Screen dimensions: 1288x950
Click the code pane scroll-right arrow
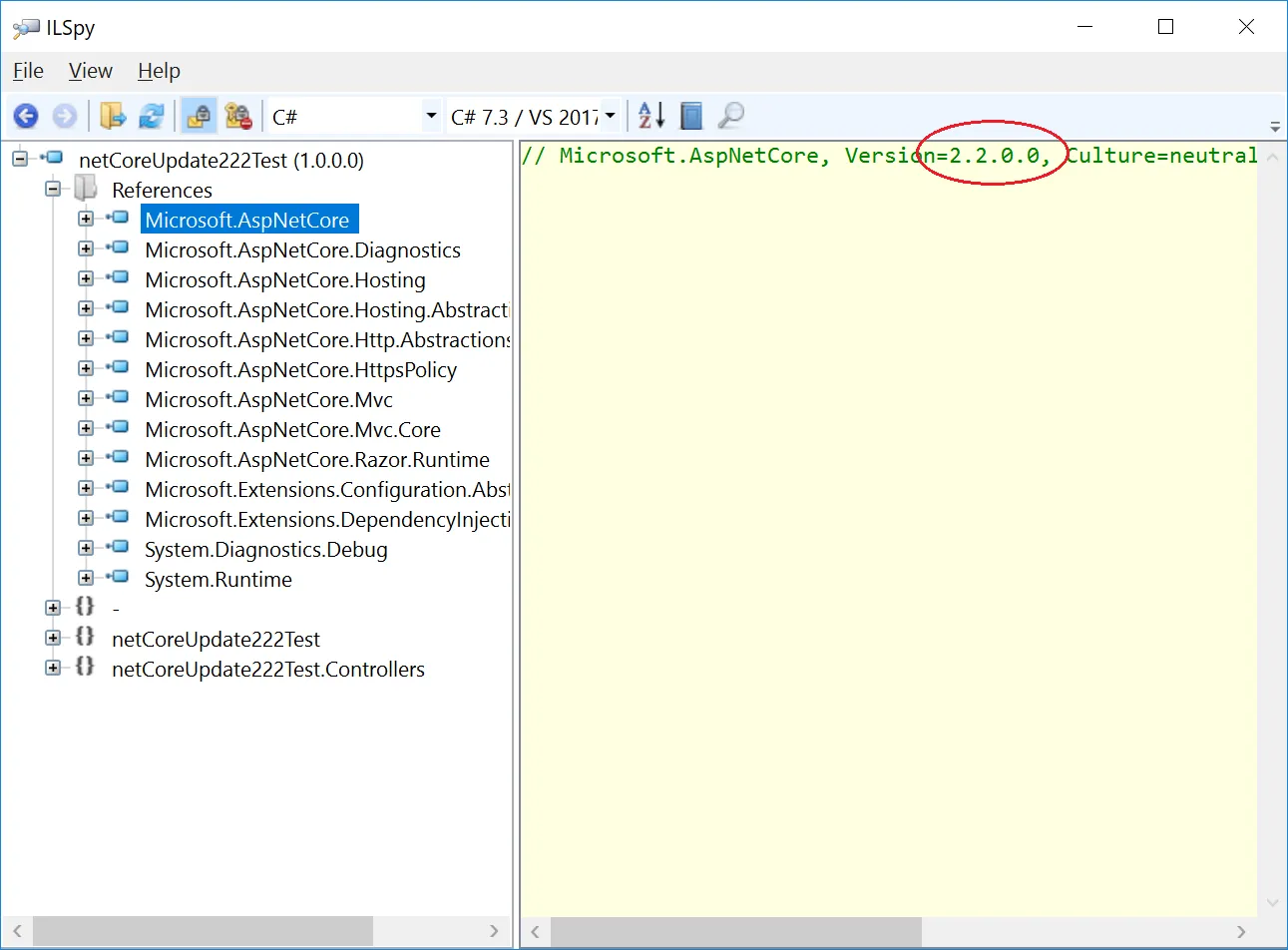tap(1242, 931)
